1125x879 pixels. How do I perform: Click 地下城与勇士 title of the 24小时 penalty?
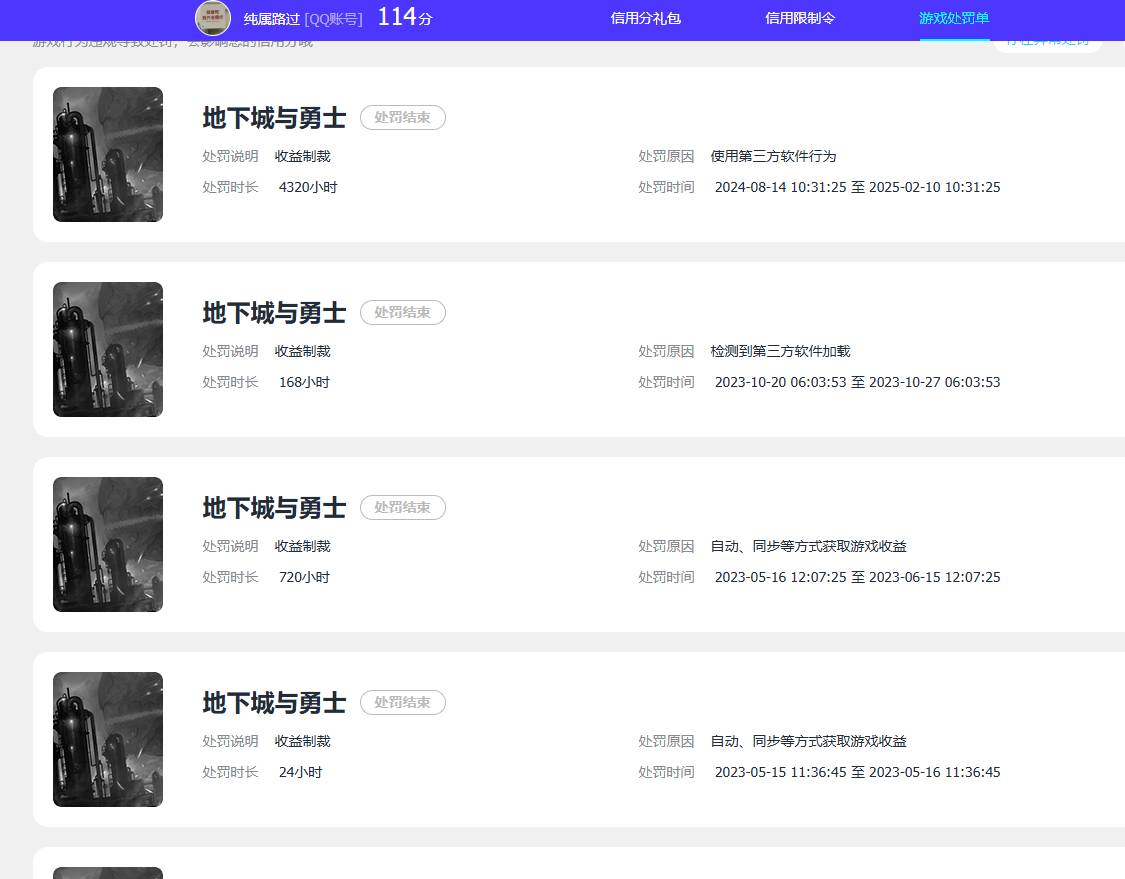274,703
